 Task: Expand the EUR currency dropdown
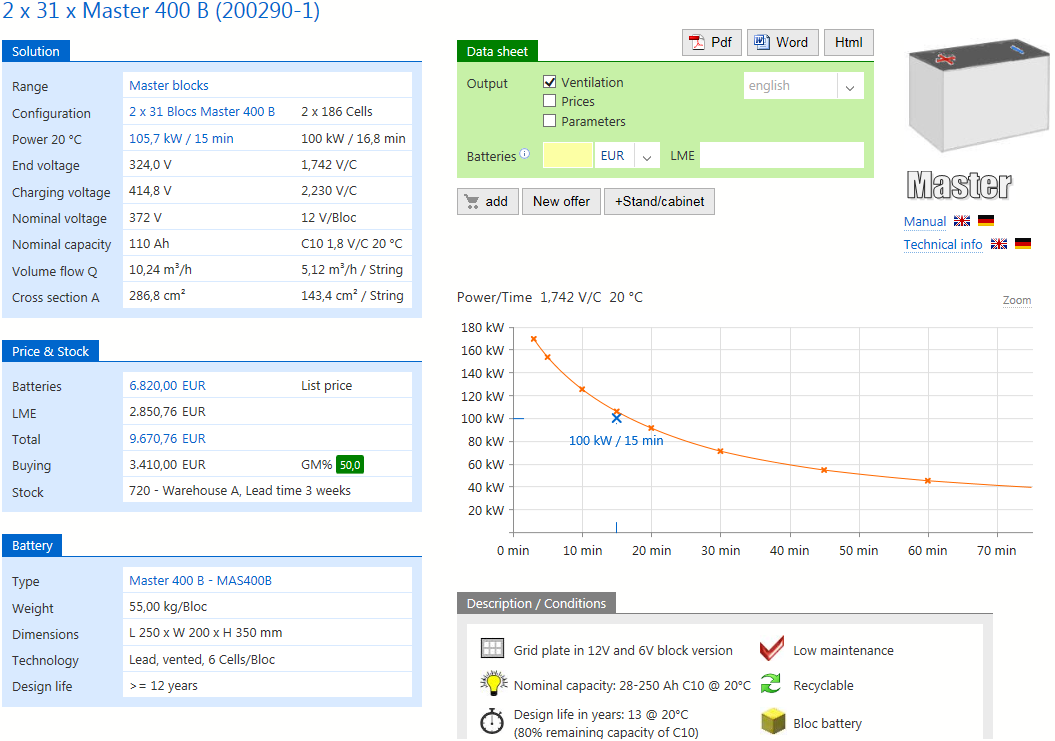point(648,156)
